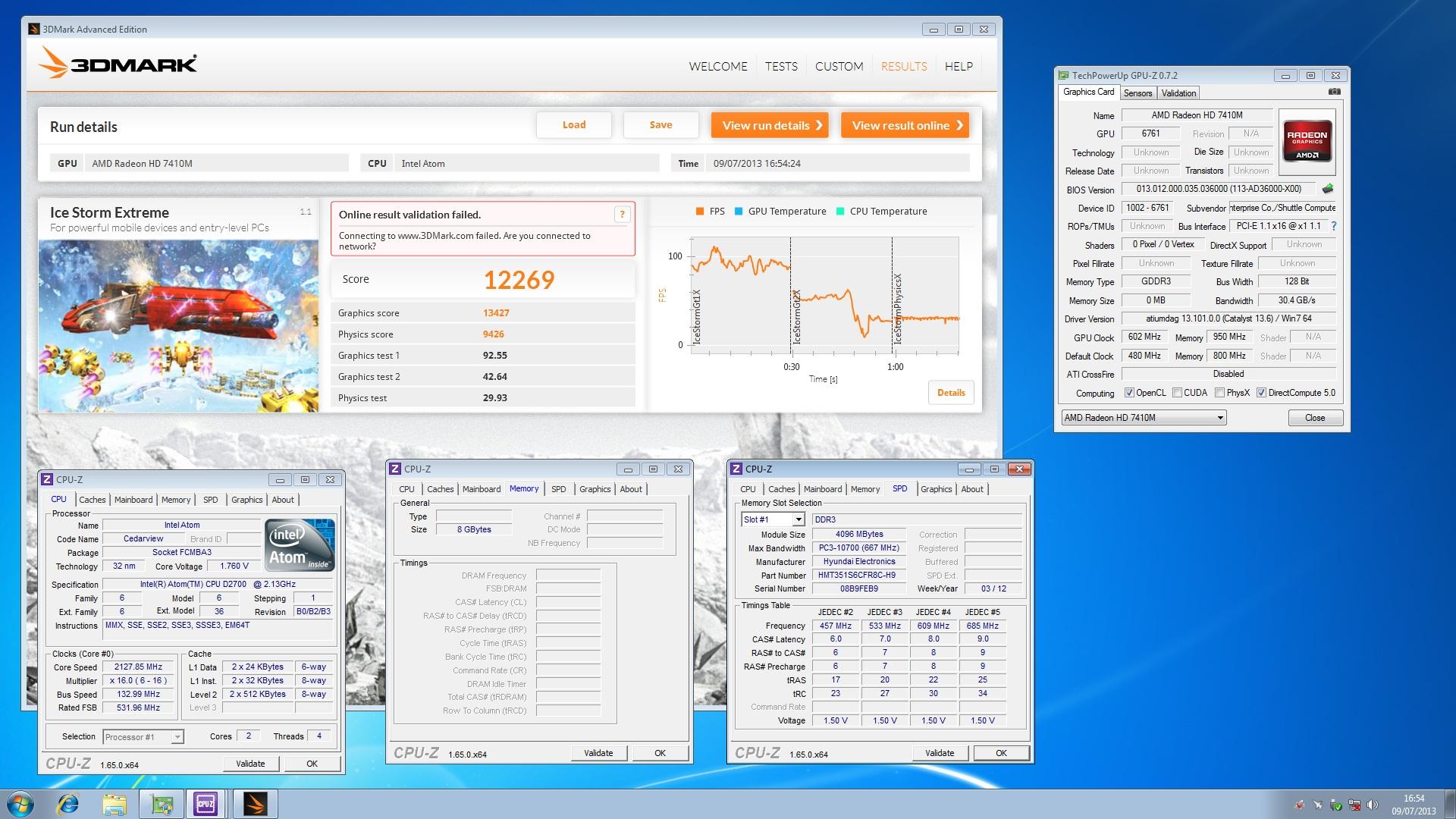Click the GPU-Z Name field AMD Radeon HD 7410M

coord(1197,115)
